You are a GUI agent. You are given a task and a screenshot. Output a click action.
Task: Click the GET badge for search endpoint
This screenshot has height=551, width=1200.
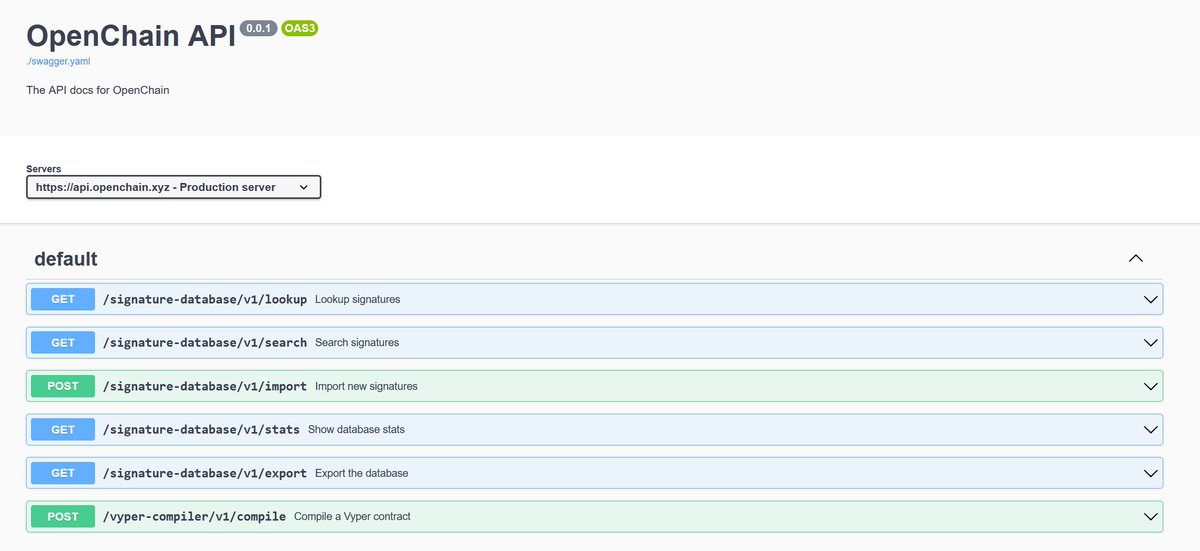coord(63,343)
